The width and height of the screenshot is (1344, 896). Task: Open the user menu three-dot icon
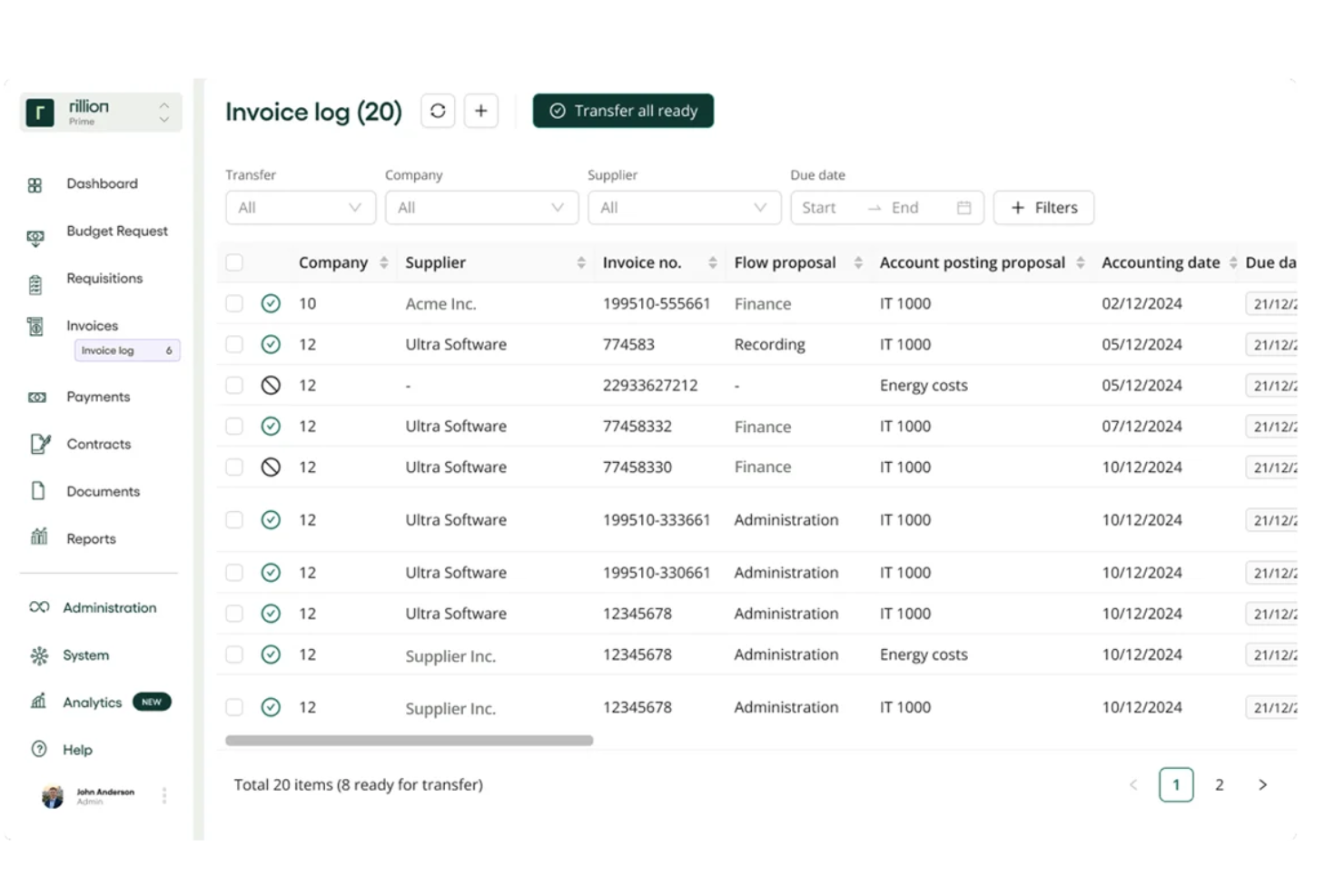[x=164, y=796]
